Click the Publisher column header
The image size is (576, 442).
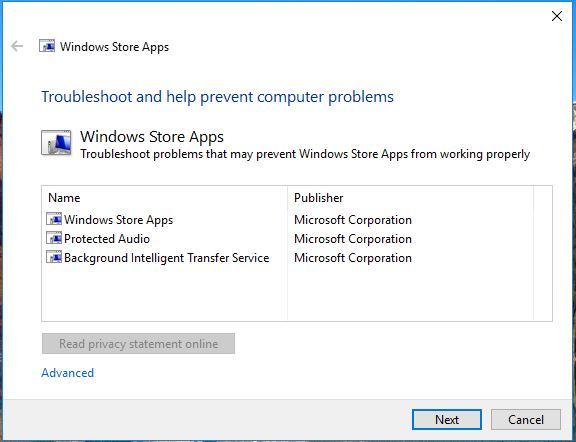pos(318,198)
